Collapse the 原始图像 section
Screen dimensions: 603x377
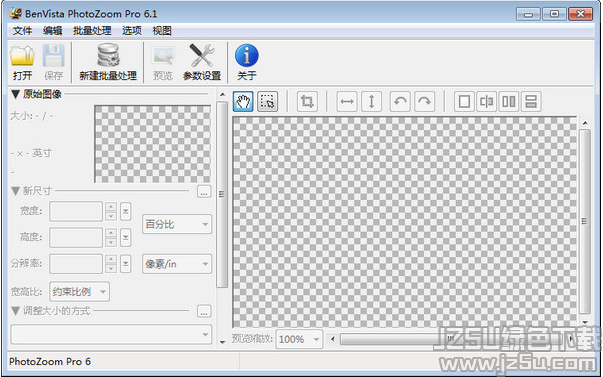[15, 94]
